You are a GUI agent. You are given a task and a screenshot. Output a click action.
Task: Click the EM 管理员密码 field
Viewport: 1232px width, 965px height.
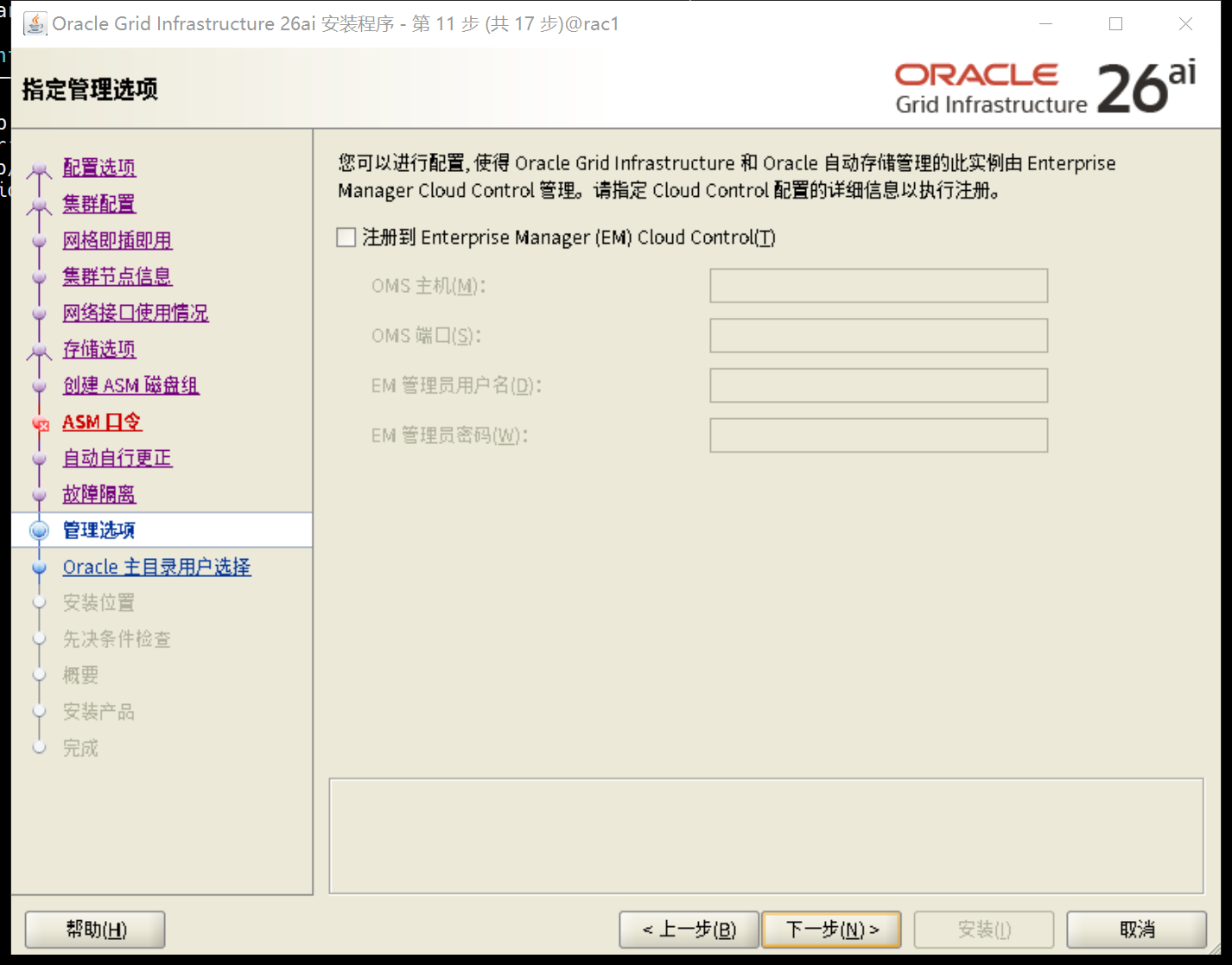879,435
